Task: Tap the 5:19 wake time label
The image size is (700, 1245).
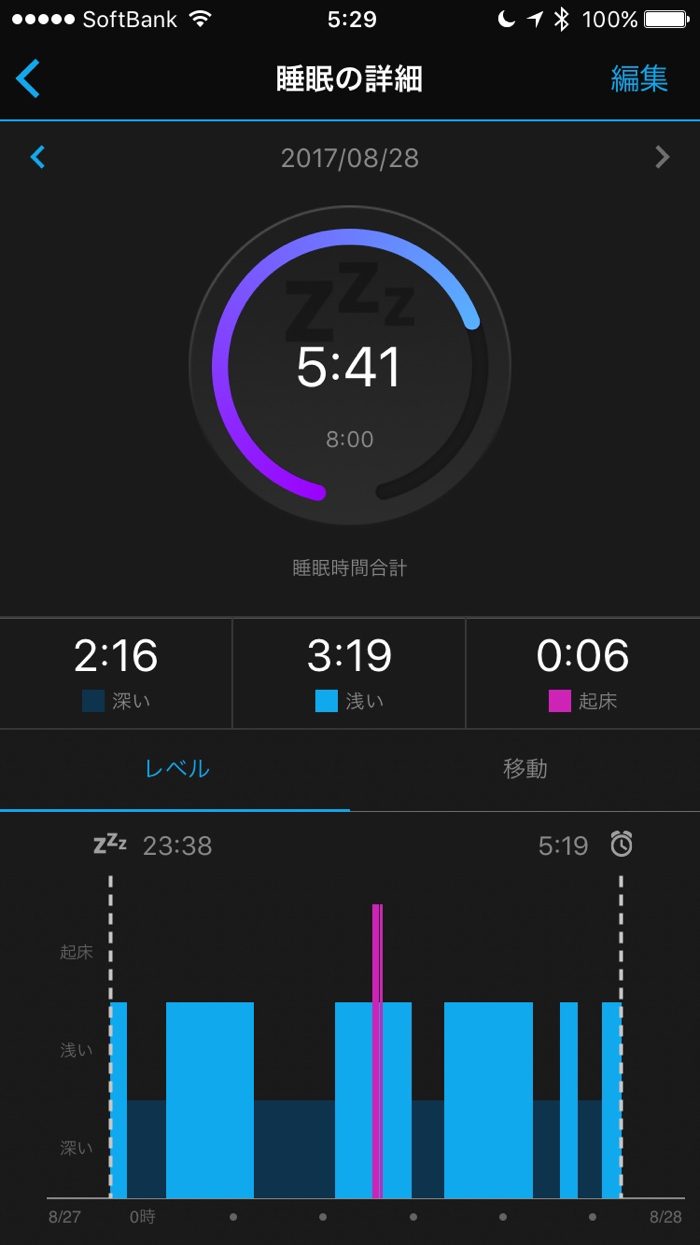Action: pos(563,846)
